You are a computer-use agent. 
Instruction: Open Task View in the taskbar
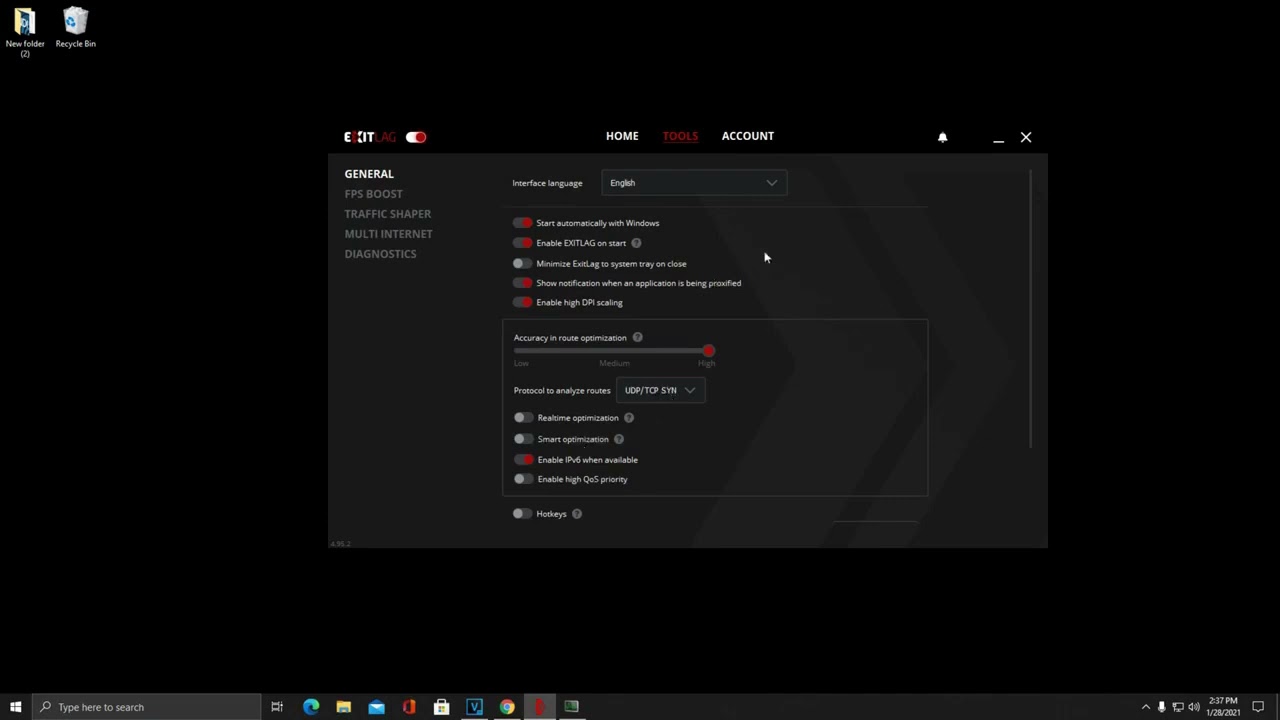click(277, 707)
